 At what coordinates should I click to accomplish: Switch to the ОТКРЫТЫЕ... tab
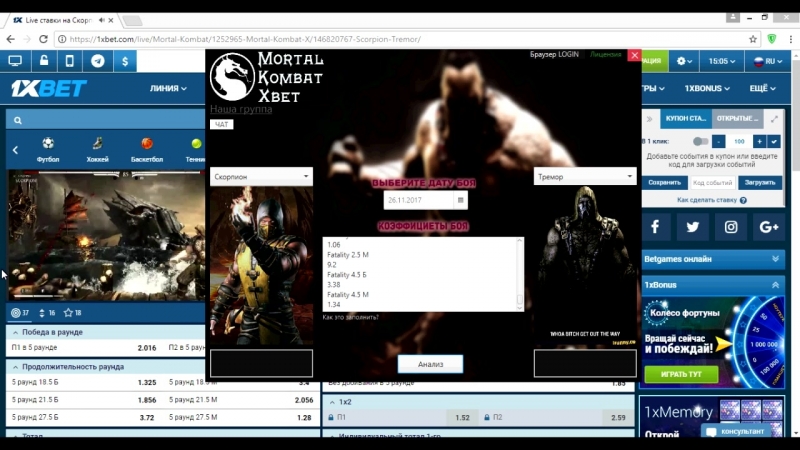pos(738,118)
